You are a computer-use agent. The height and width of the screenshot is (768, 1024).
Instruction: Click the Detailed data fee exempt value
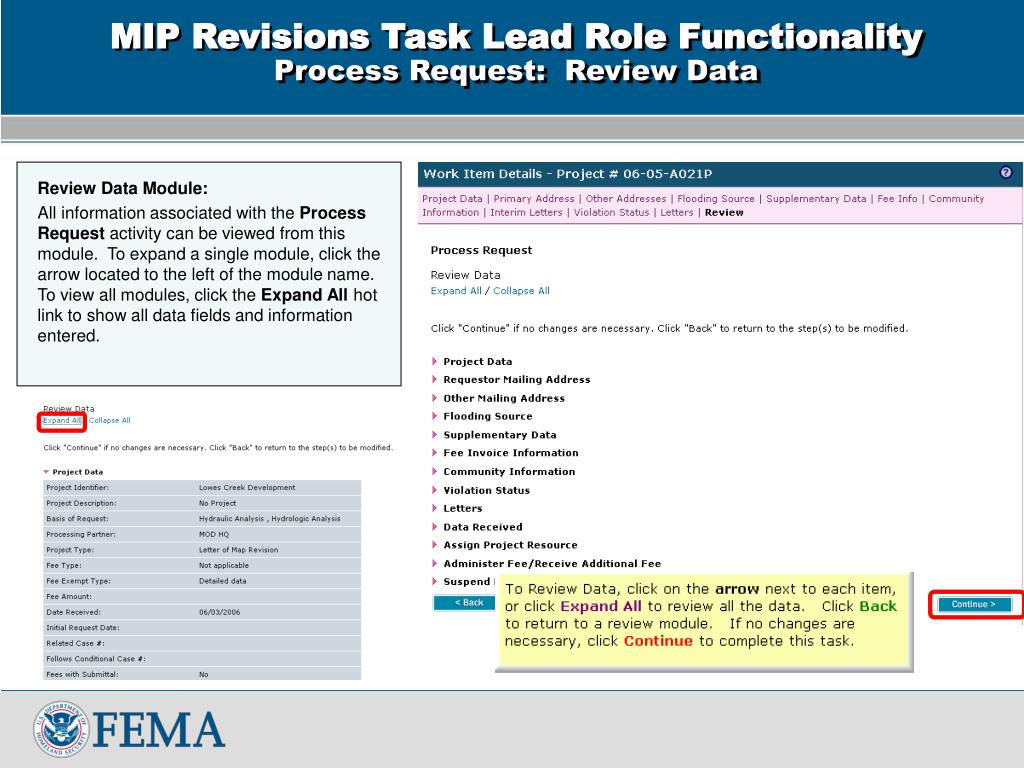222,581
